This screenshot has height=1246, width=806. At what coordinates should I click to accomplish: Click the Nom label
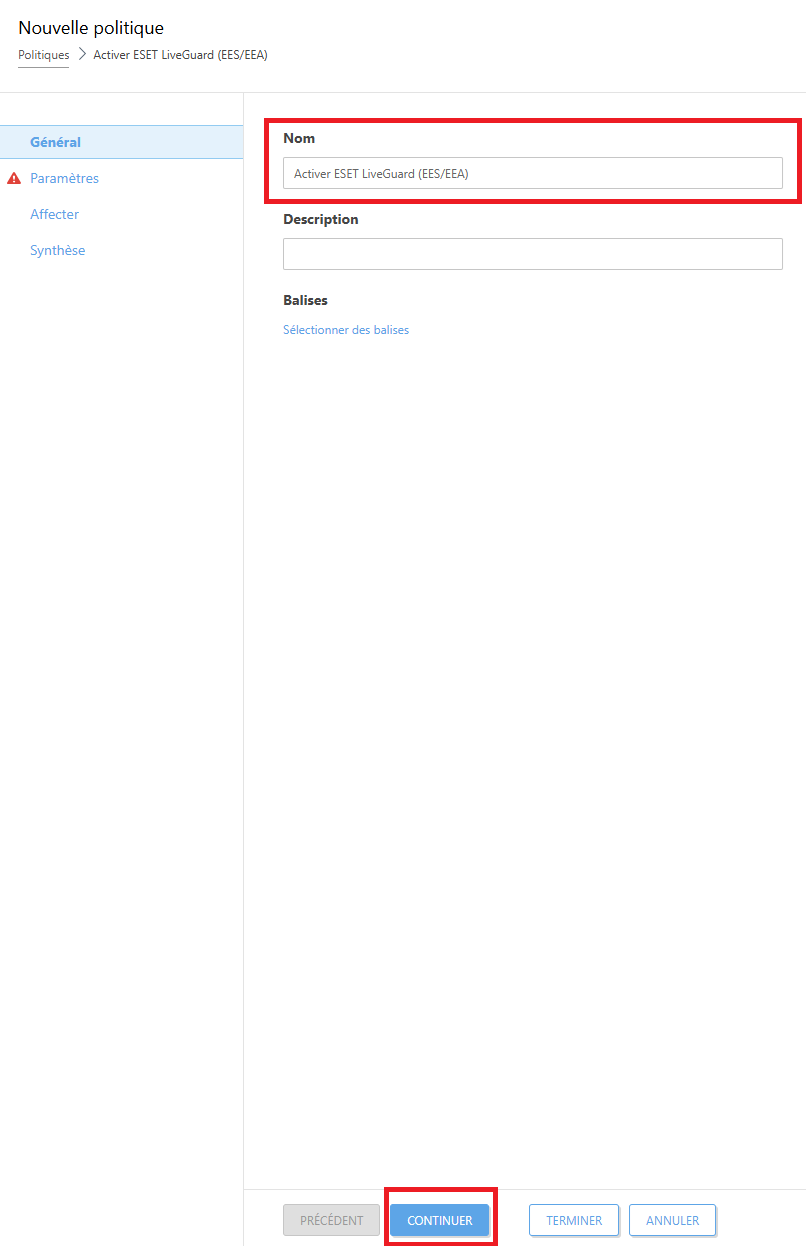(299, 138)
